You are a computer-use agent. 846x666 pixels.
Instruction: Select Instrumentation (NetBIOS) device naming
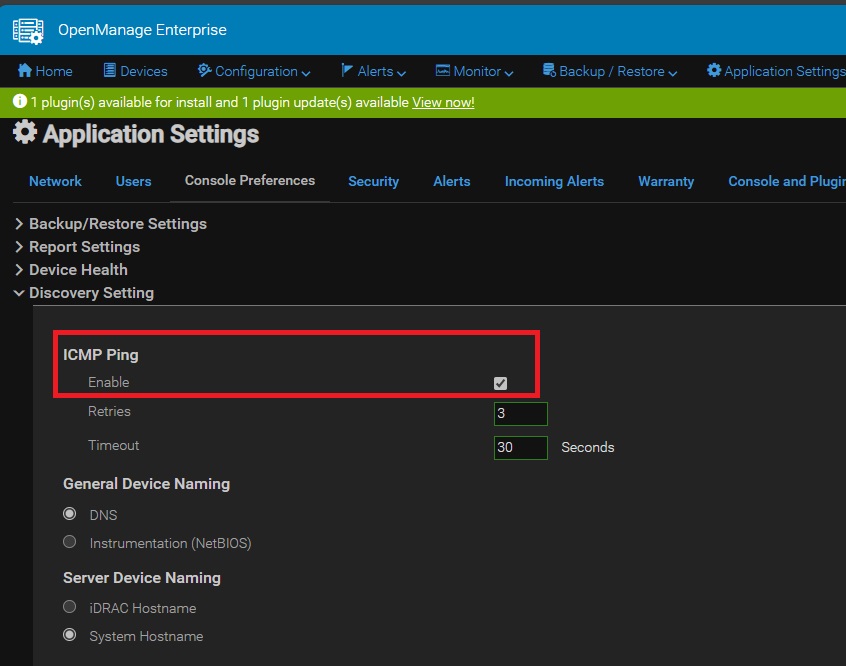click(69, 541)
